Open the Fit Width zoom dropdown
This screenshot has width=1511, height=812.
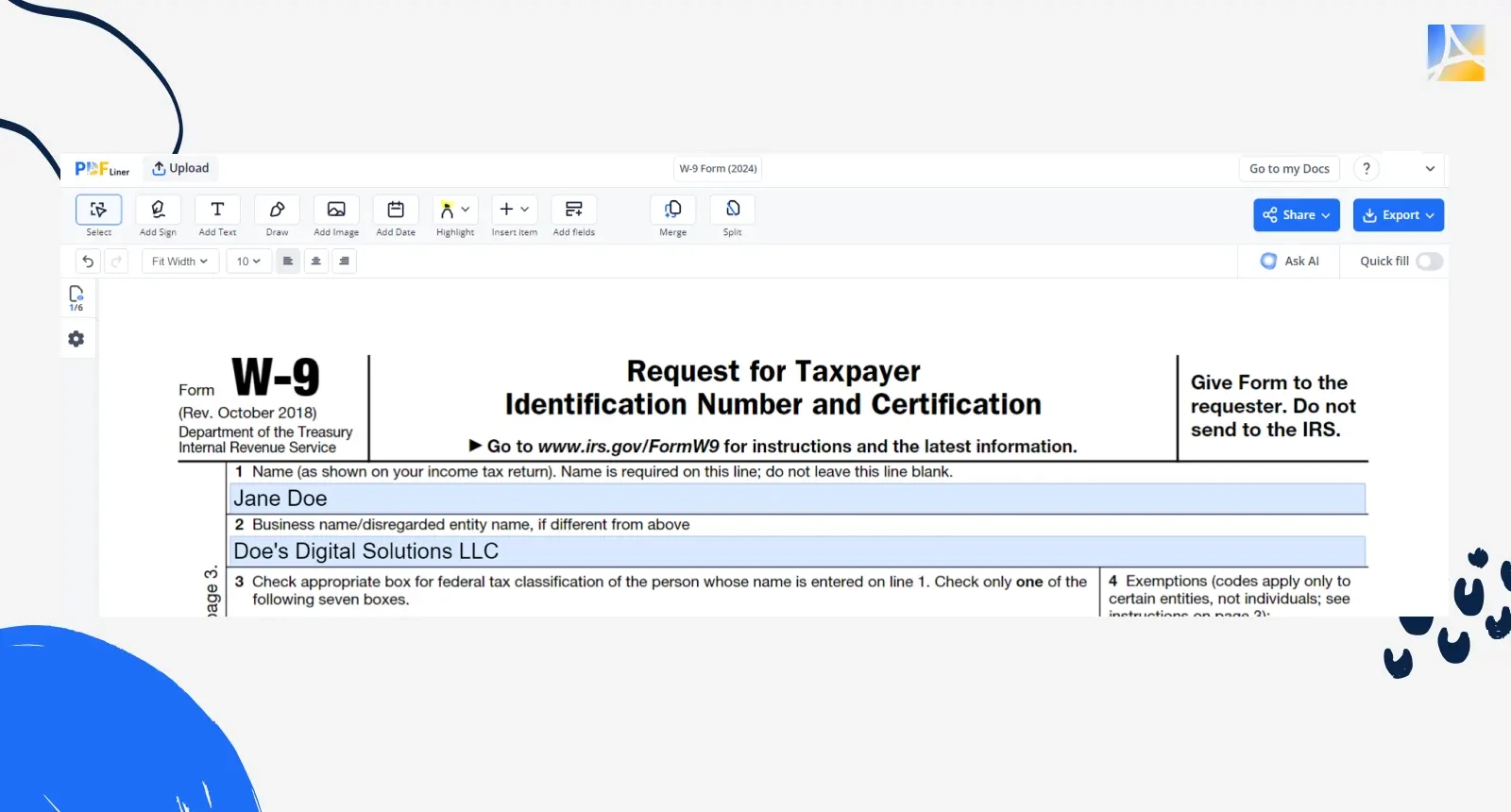tap(179, 262)
